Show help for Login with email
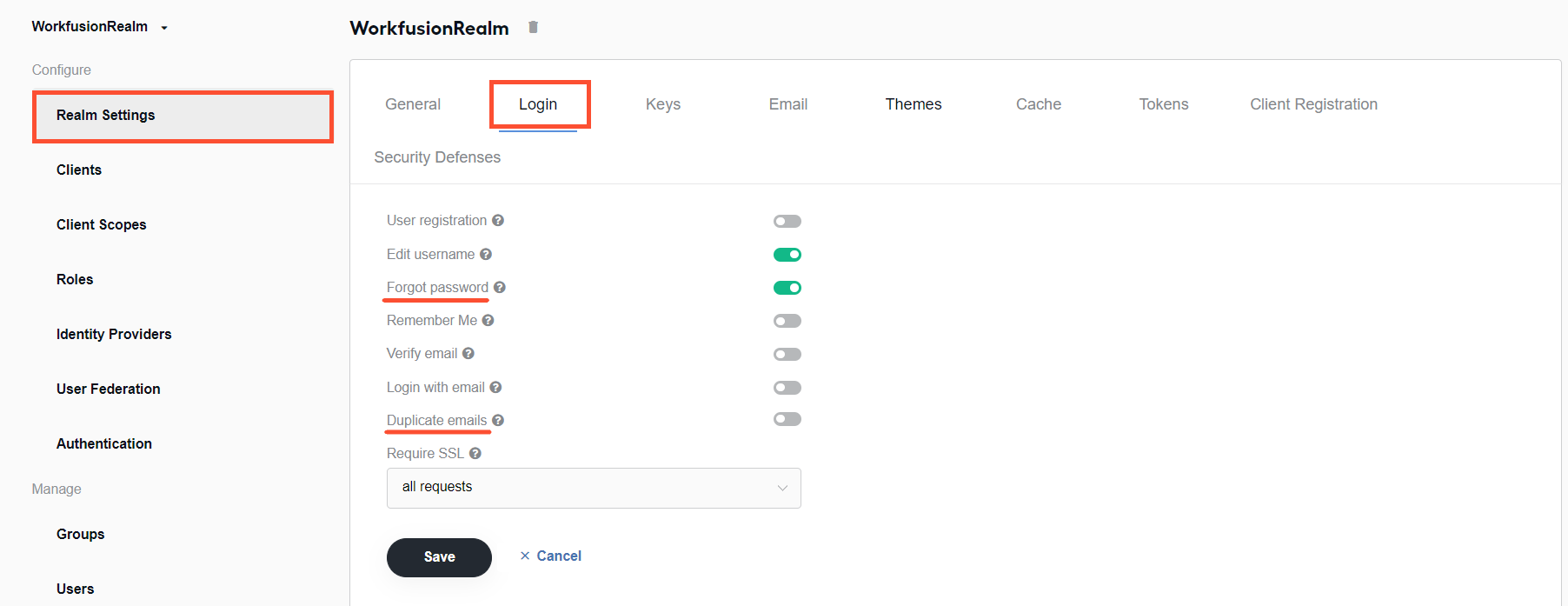Image resolution: width=1568 pixels, height=606 pixels. (x=495, y=388)
